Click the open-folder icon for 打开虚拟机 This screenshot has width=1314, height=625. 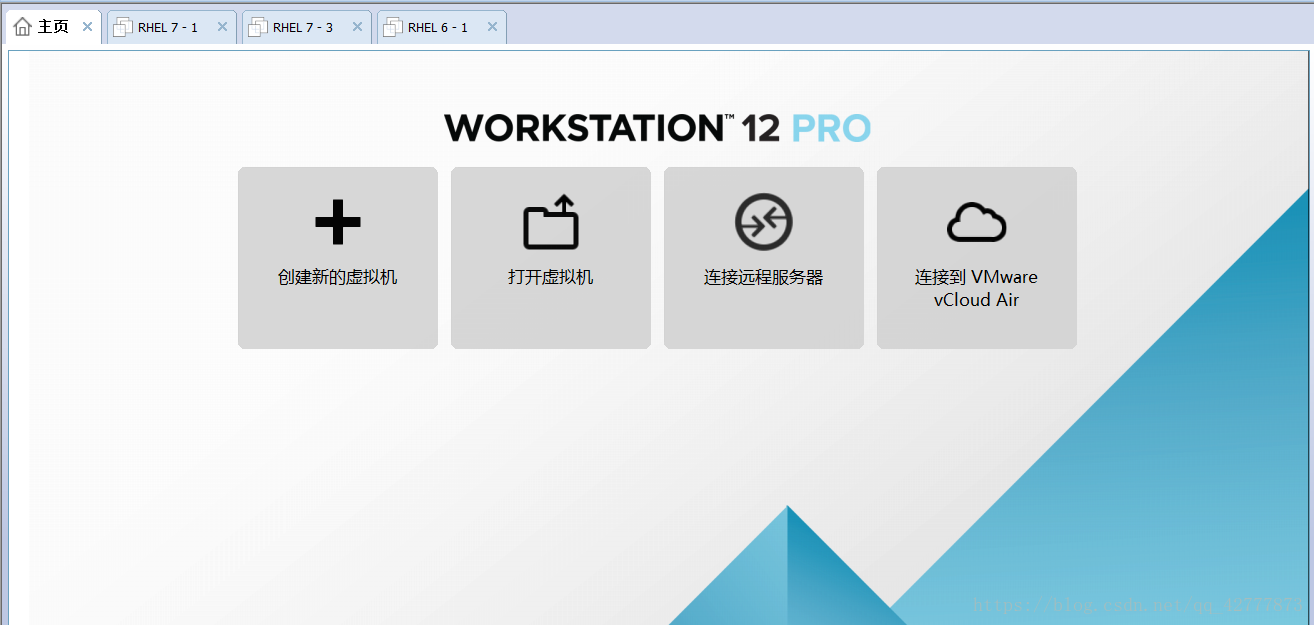[551, 222]
